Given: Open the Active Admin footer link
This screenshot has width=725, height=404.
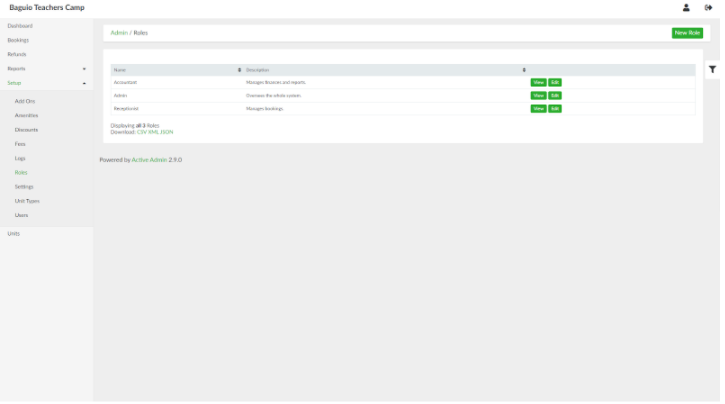Looking at the screenshot, I should coord(149,159).
